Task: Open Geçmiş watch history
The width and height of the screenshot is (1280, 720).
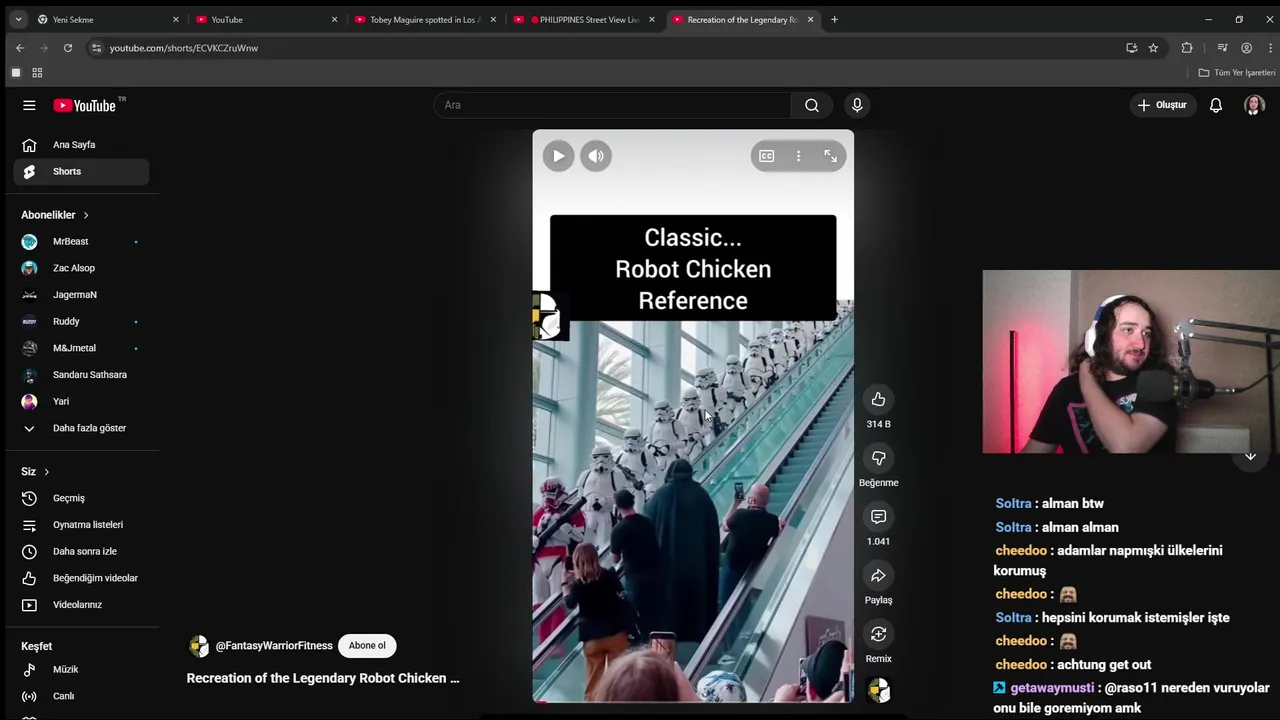Action: 82,498
